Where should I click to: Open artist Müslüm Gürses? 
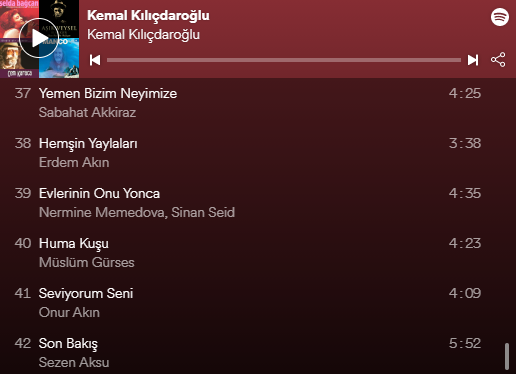[87, 263]
